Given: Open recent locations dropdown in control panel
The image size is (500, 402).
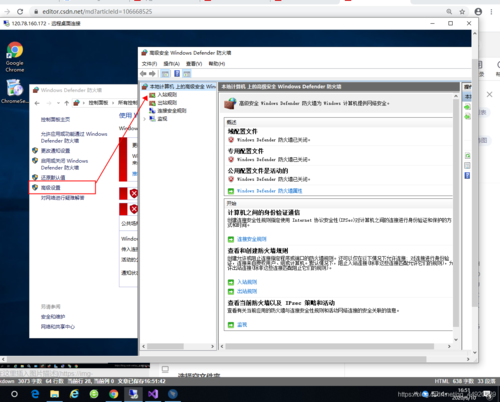Looking at the screenshot, I should 58,103.
